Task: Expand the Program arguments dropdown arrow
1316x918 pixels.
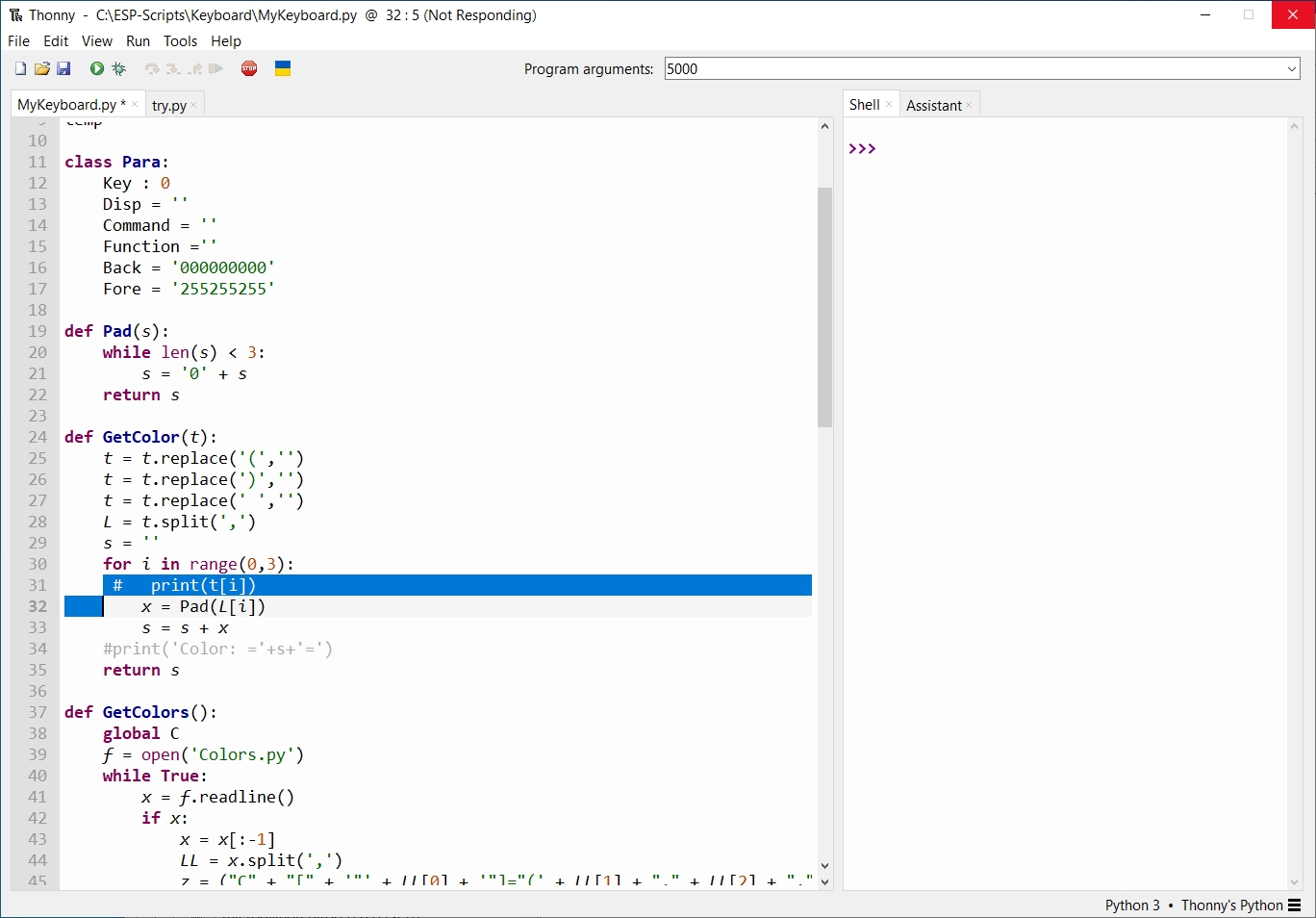Action: pos(1291,68)
